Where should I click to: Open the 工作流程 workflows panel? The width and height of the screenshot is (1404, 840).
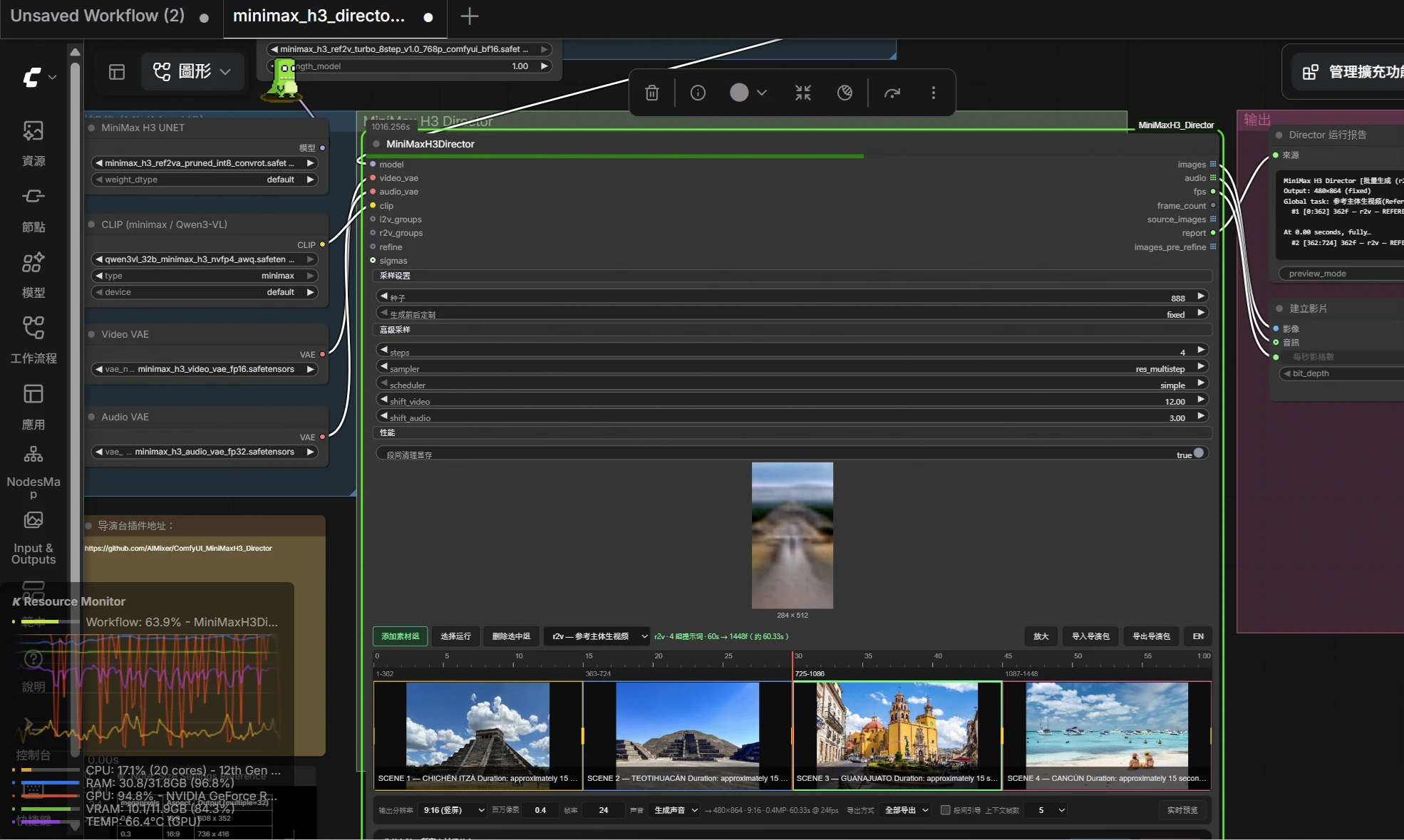[33, 341]
